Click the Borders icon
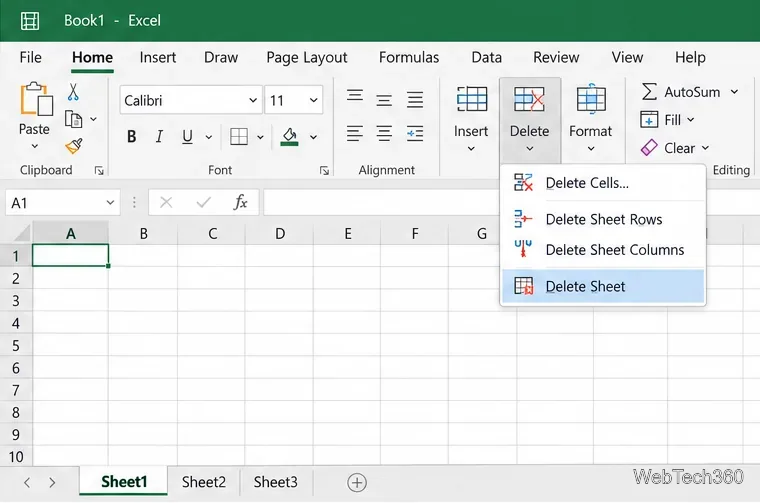 click(239, 137)
